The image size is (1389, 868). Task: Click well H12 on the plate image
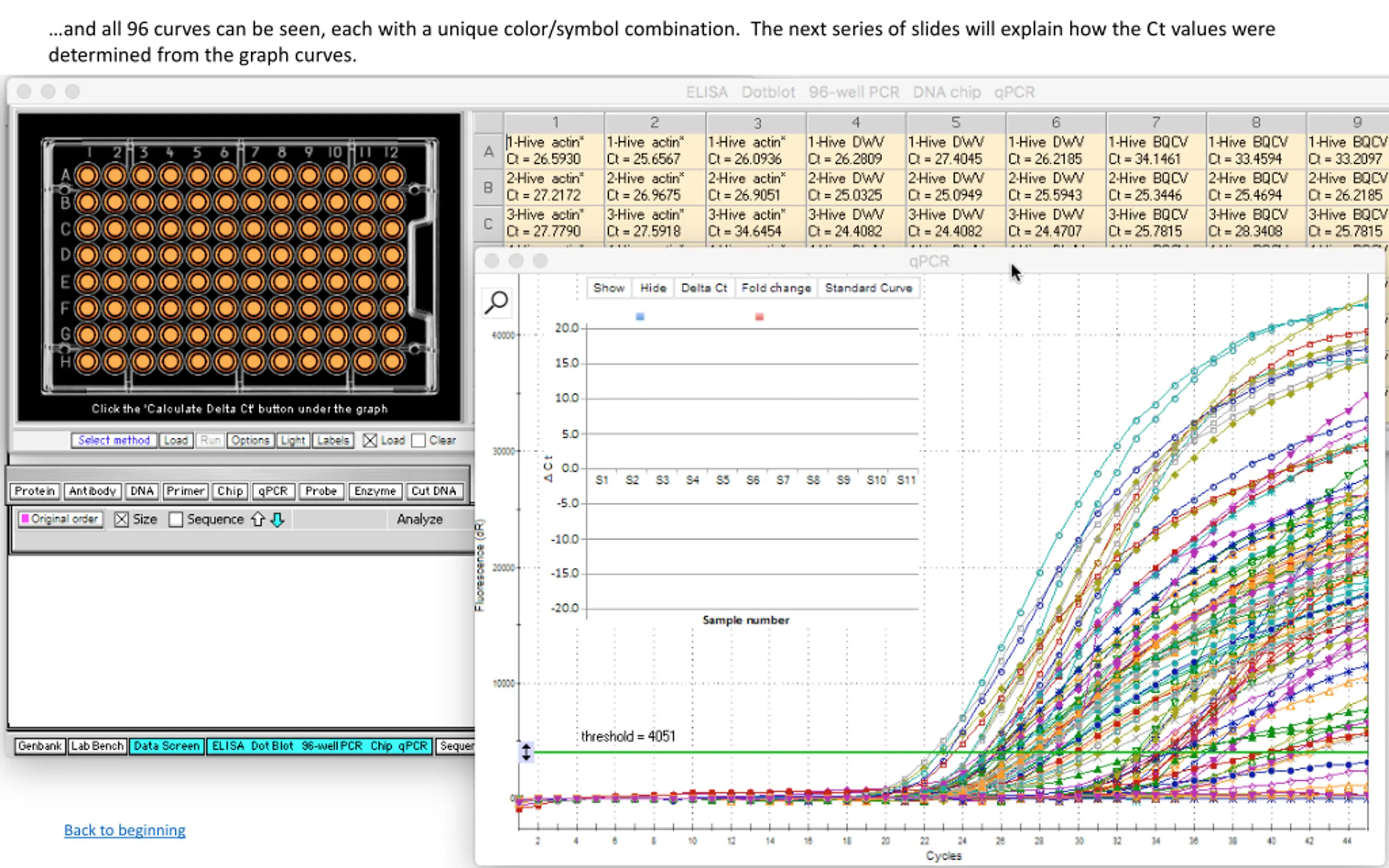coord(393,361)
